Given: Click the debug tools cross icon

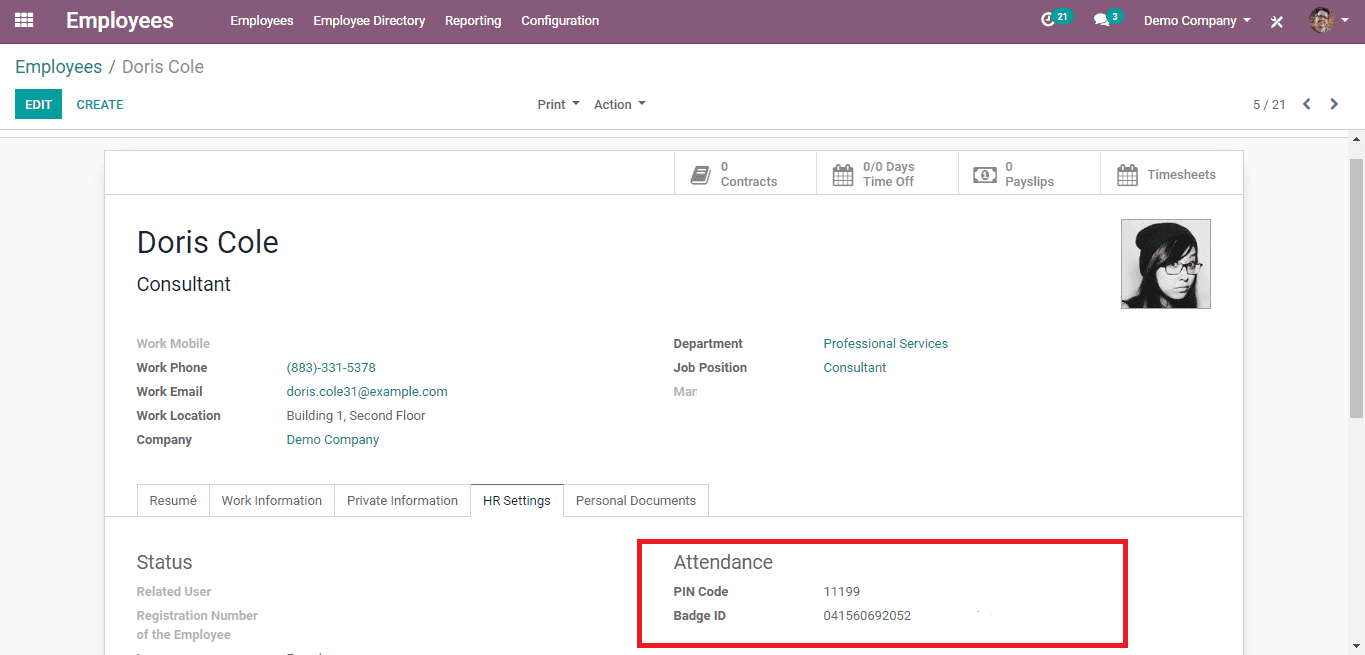Looking at the screenshot, I should point(1277,21).
